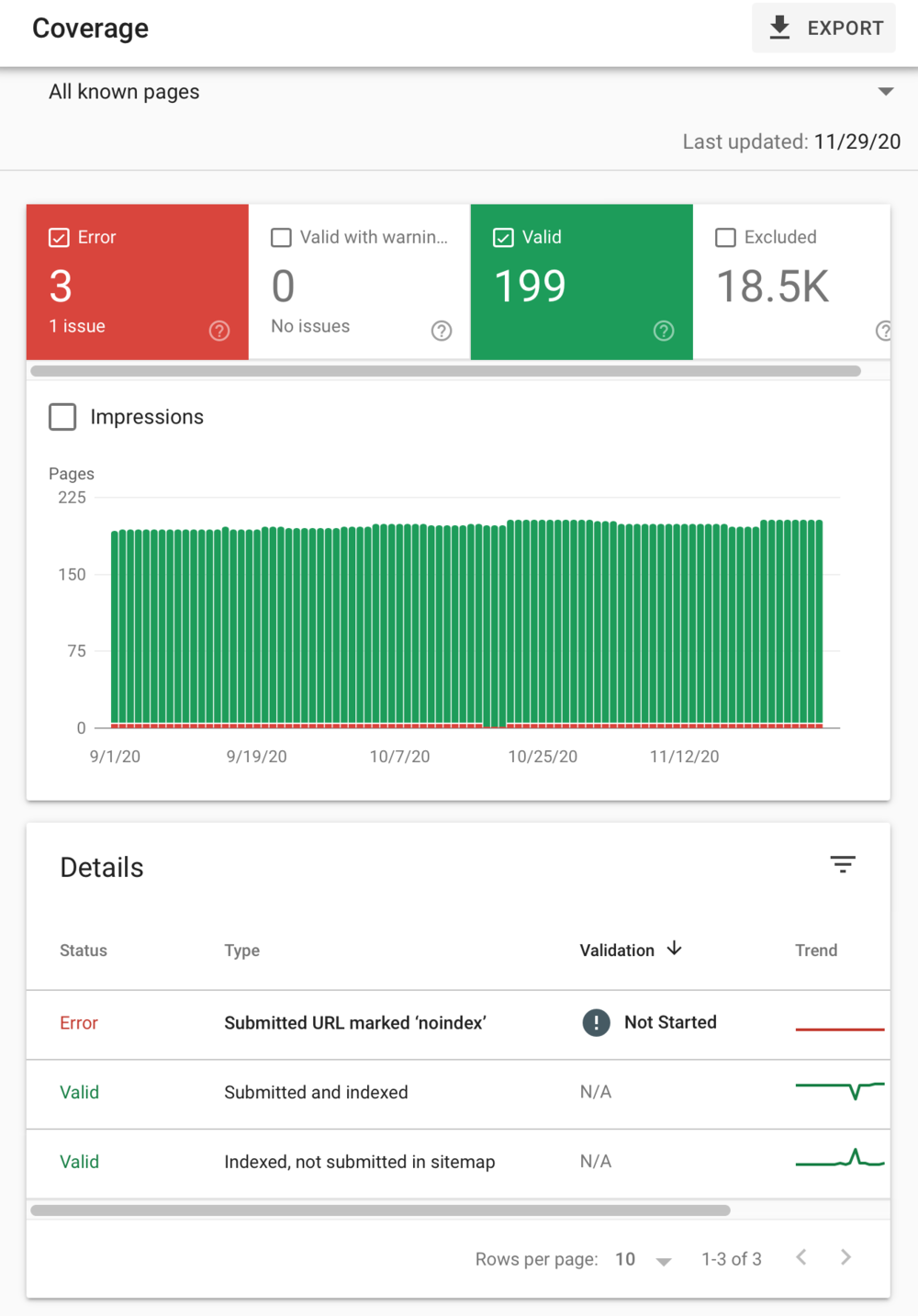Check the Excluded checkbox
Viewport: 918px width, 1316px height.
[x=725, y=238]
